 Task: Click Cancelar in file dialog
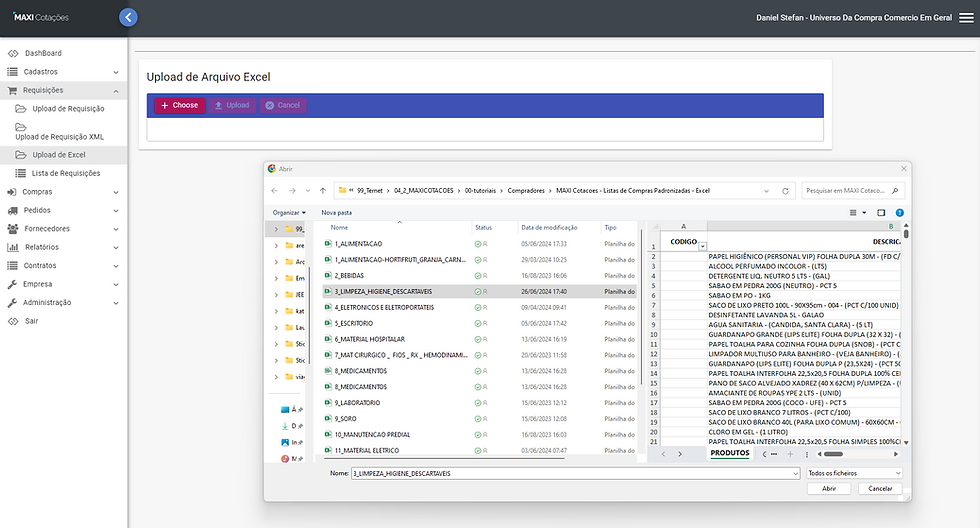coord(880,489)
